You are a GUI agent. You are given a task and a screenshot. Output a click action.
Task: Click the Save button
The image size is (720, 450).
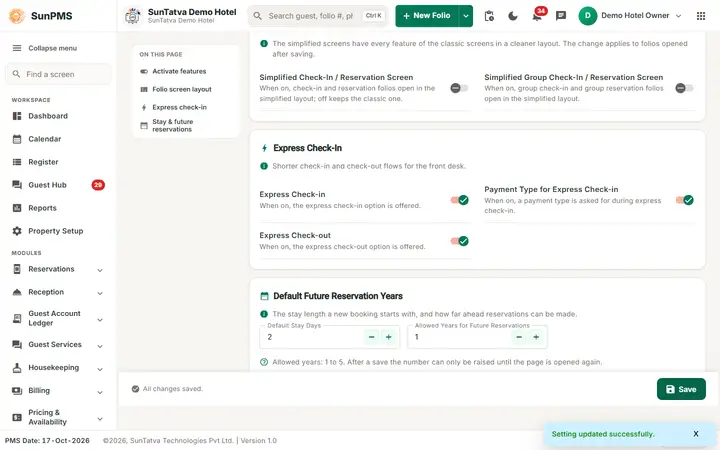pyautogui.click(x=681, y=389)
